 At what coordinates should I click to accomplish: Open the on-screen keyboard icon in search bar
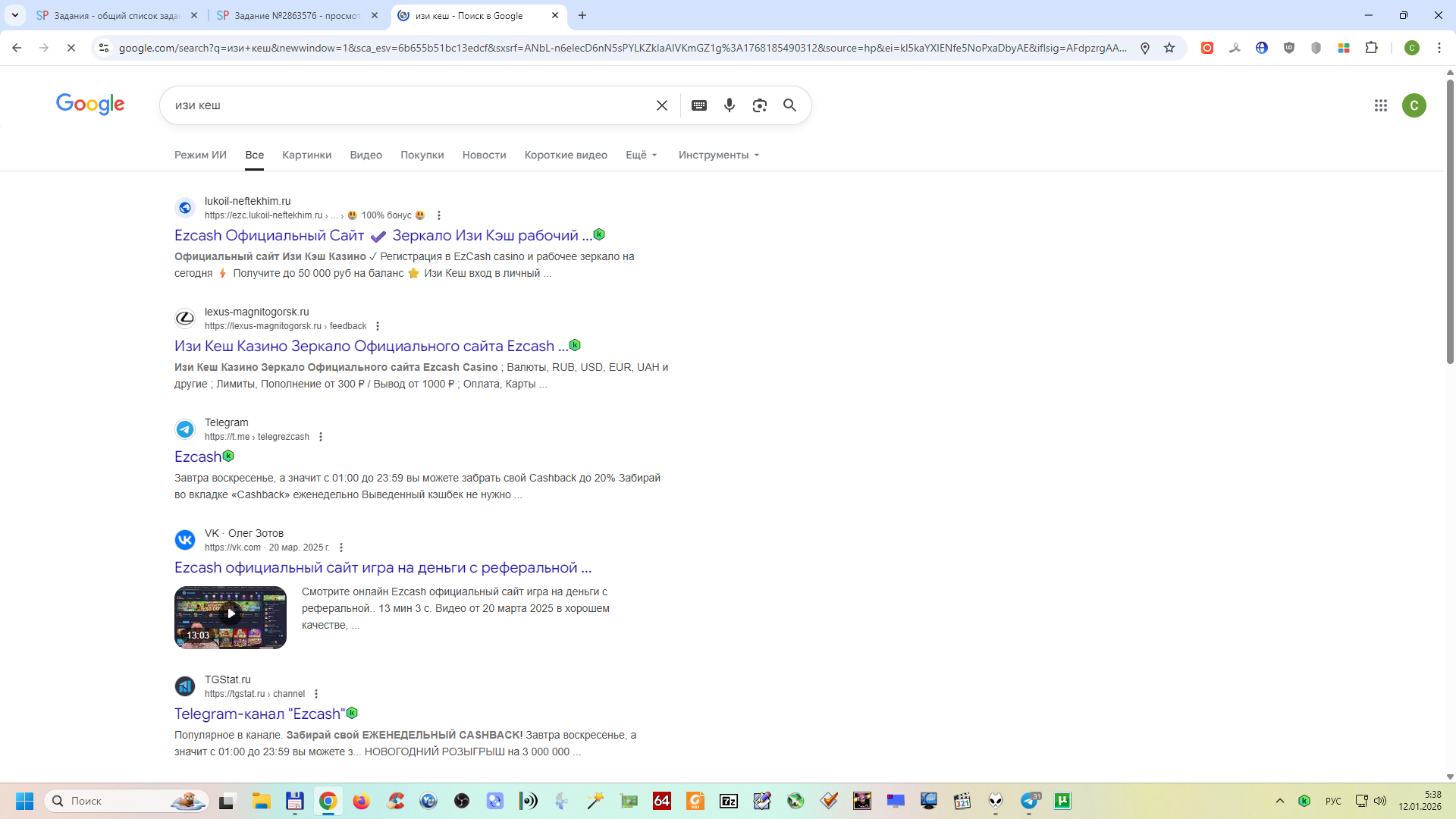699,105
